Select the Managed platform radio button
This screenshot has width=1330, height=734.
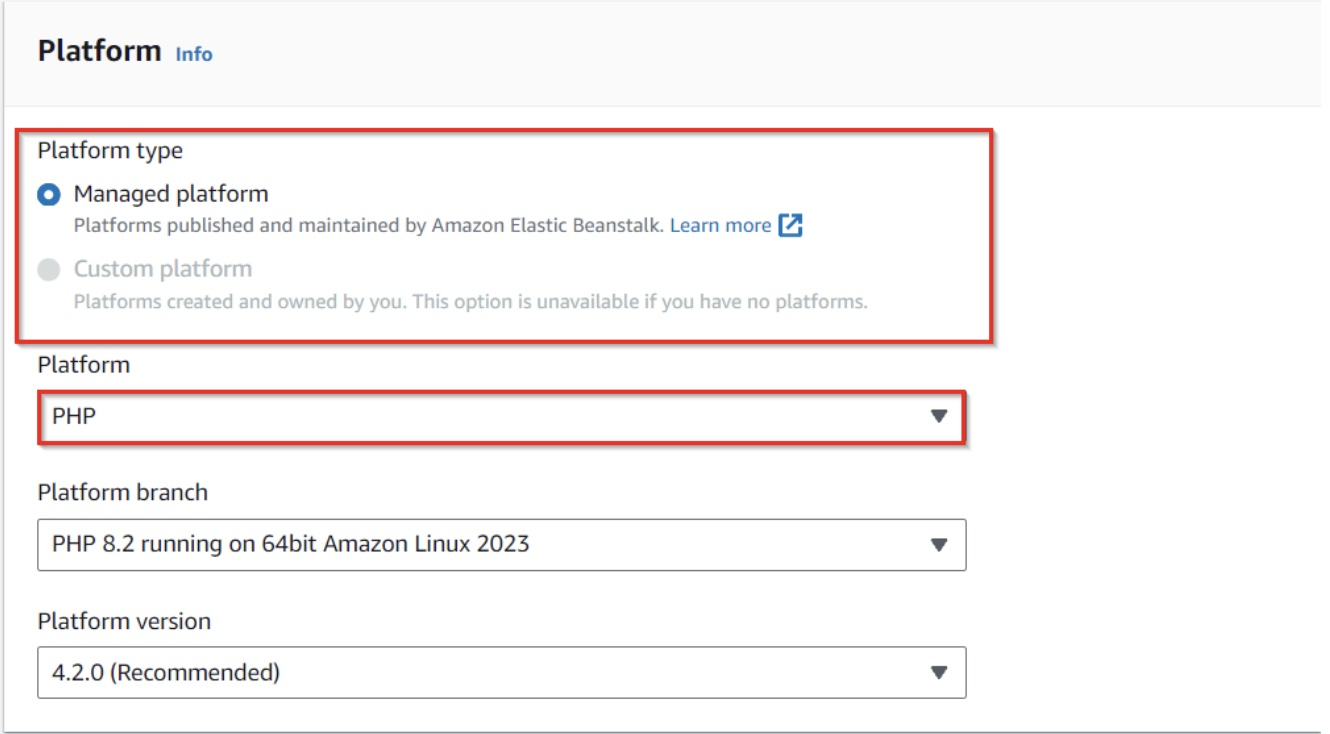pos(49,195)
